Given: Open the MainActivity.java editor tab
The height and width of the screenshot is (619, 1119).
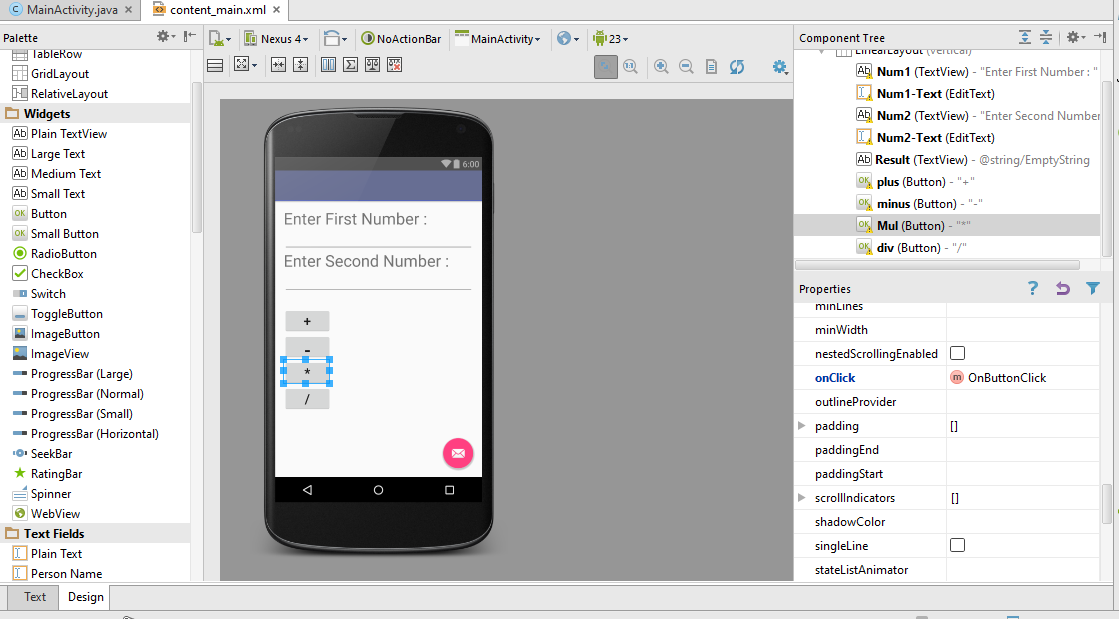Looking at the screenshot, I should coord(64,10).
